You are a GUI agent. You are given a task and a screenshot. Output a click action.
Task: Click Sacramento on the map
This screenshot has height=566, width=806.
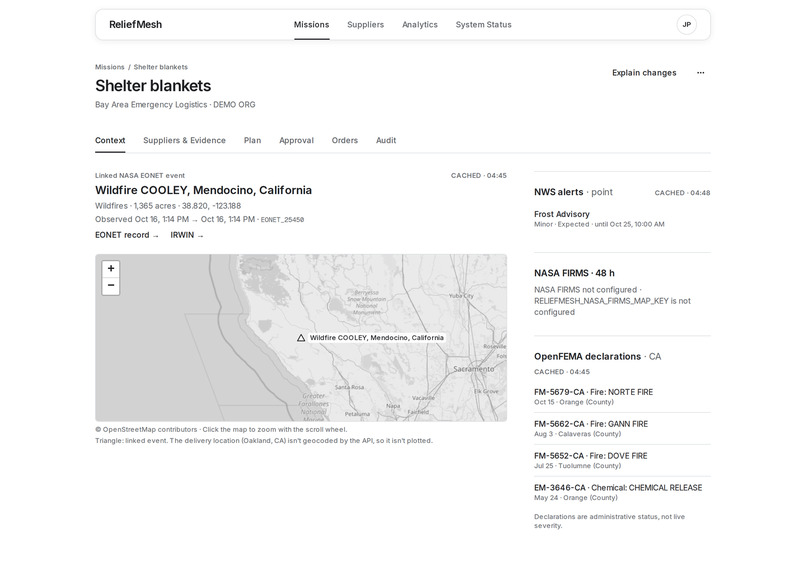pyautogui.click(x=473, y=369)
